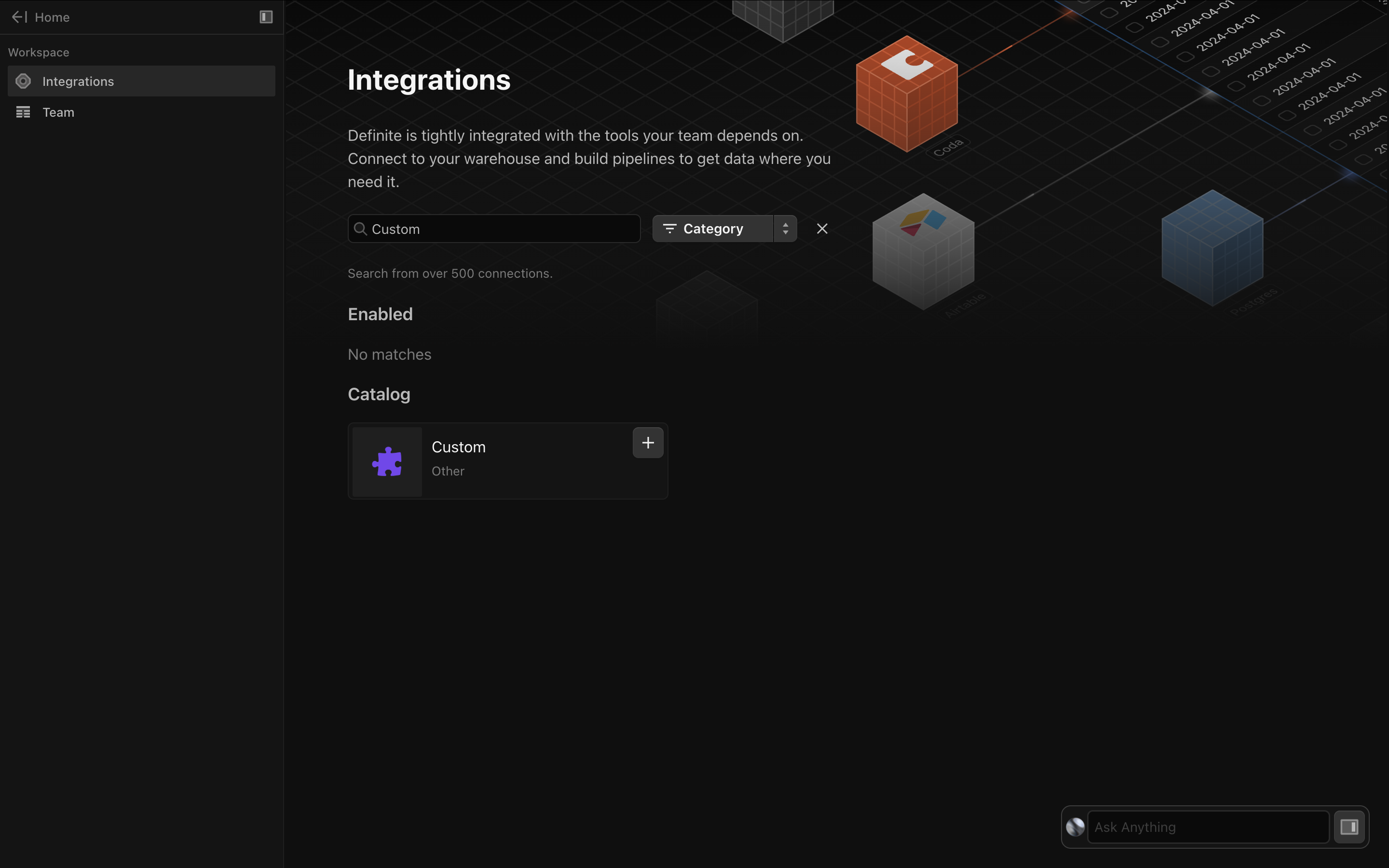Click the purple puzzle piece Custom icon
This screenshot has height=868, width=1389.
387,461
